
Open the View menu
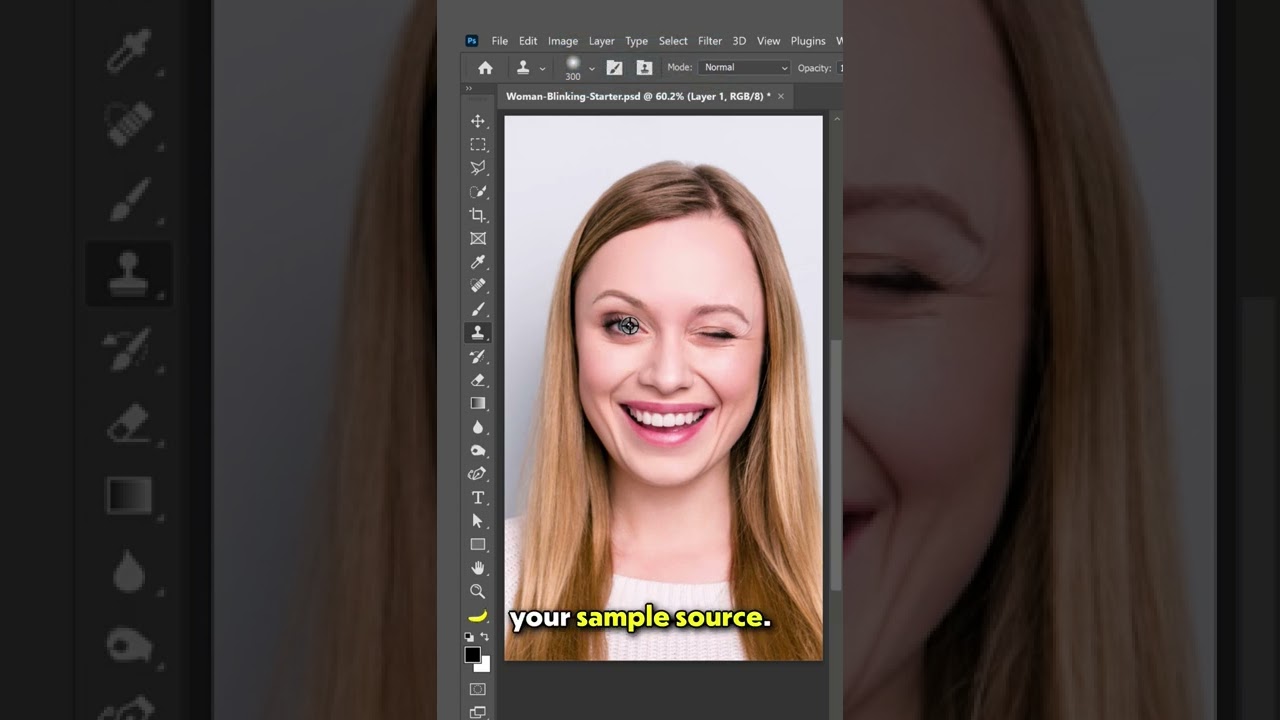pyautogui.click(x=768, y=41)
